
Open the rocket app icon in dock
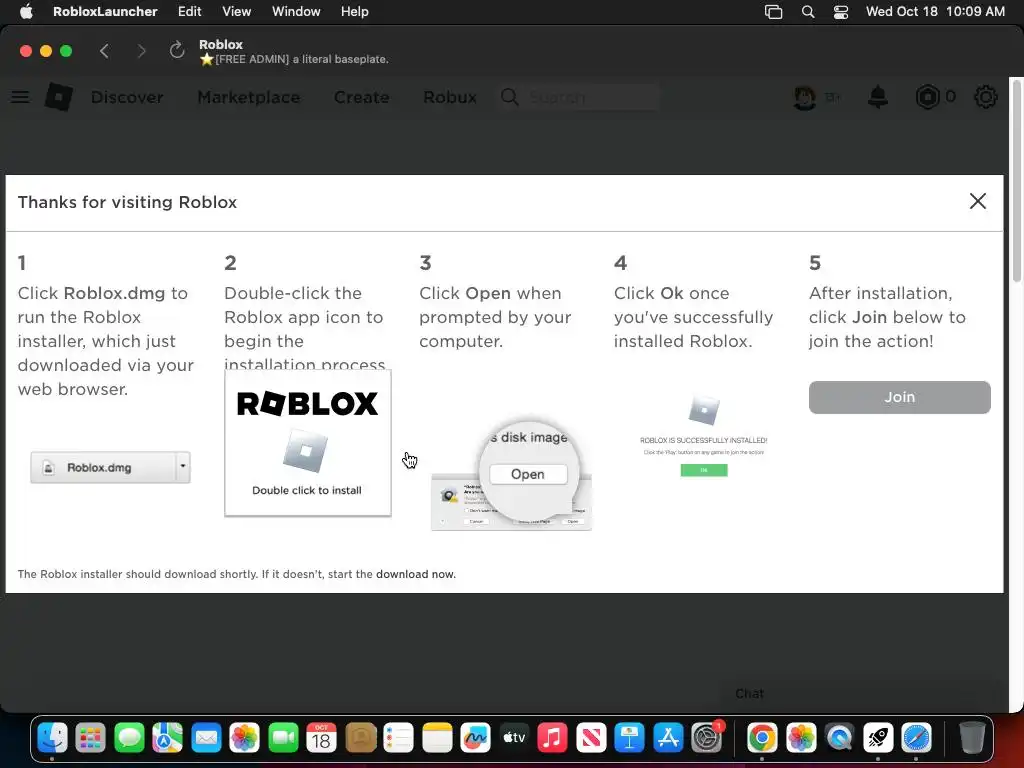[878, 739]
